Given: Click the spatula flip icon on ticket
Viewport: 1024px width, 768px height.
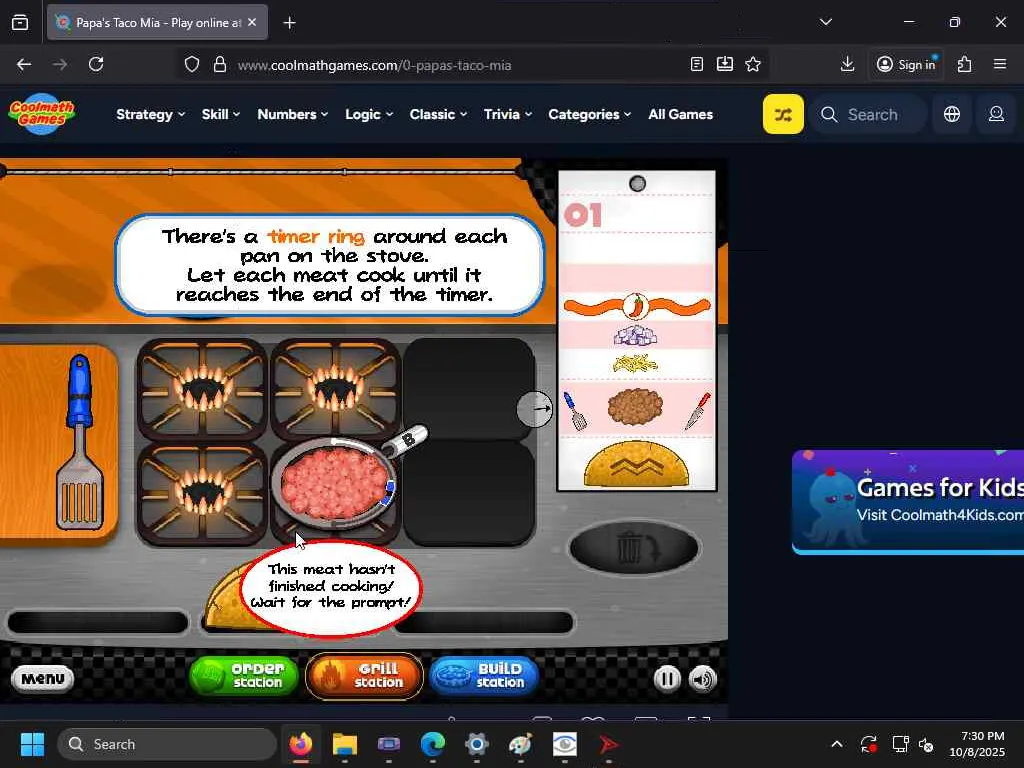Looking at the screenshot, I should point(575,411).
